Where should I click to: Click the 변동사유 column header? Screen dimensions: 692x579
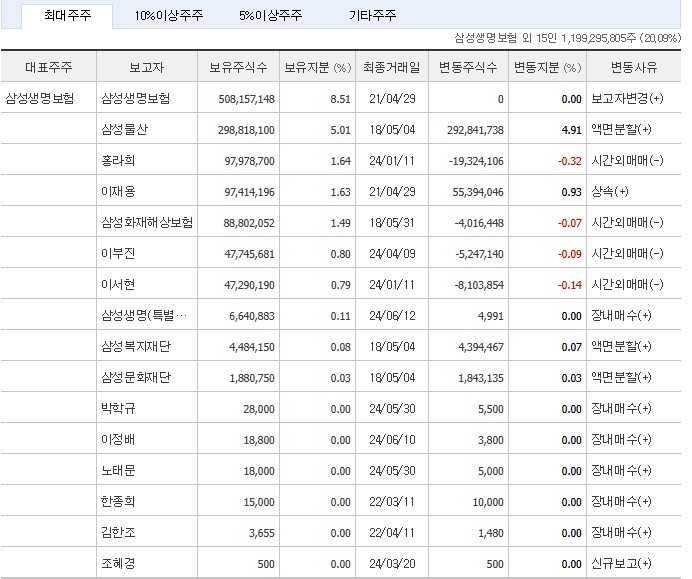[634, 67]
